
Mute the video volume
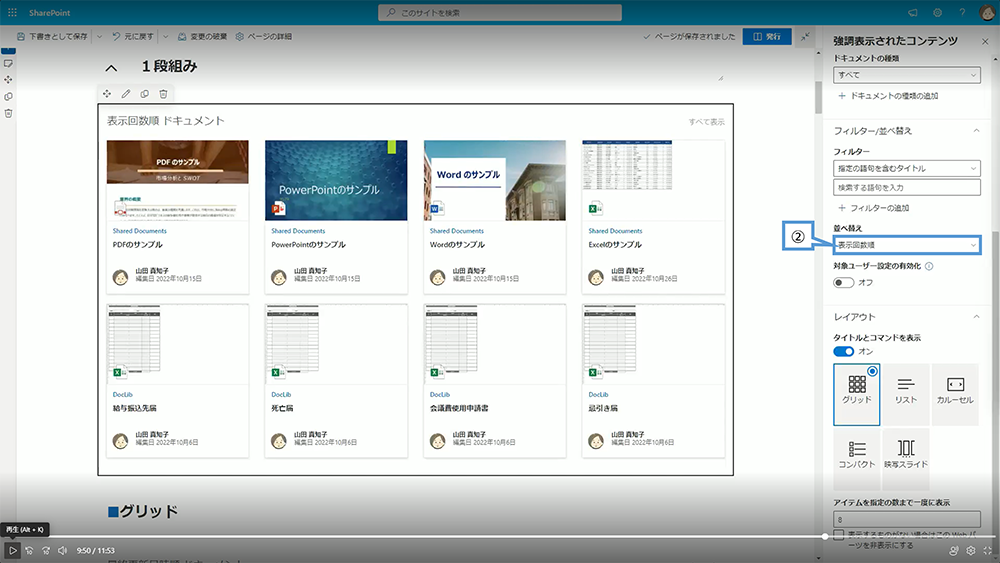(62, 550)
